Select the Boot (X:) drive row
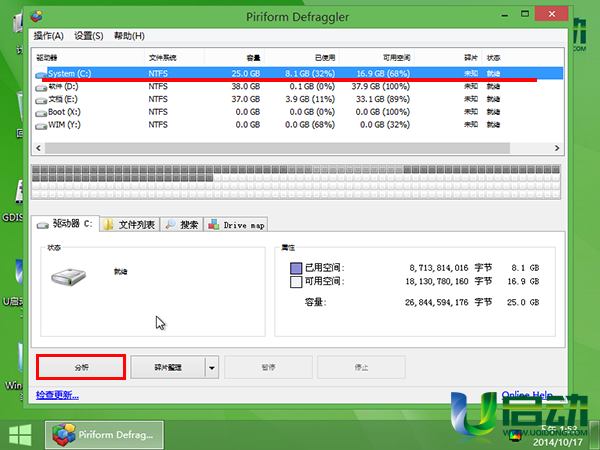 (x=298, y=112)
